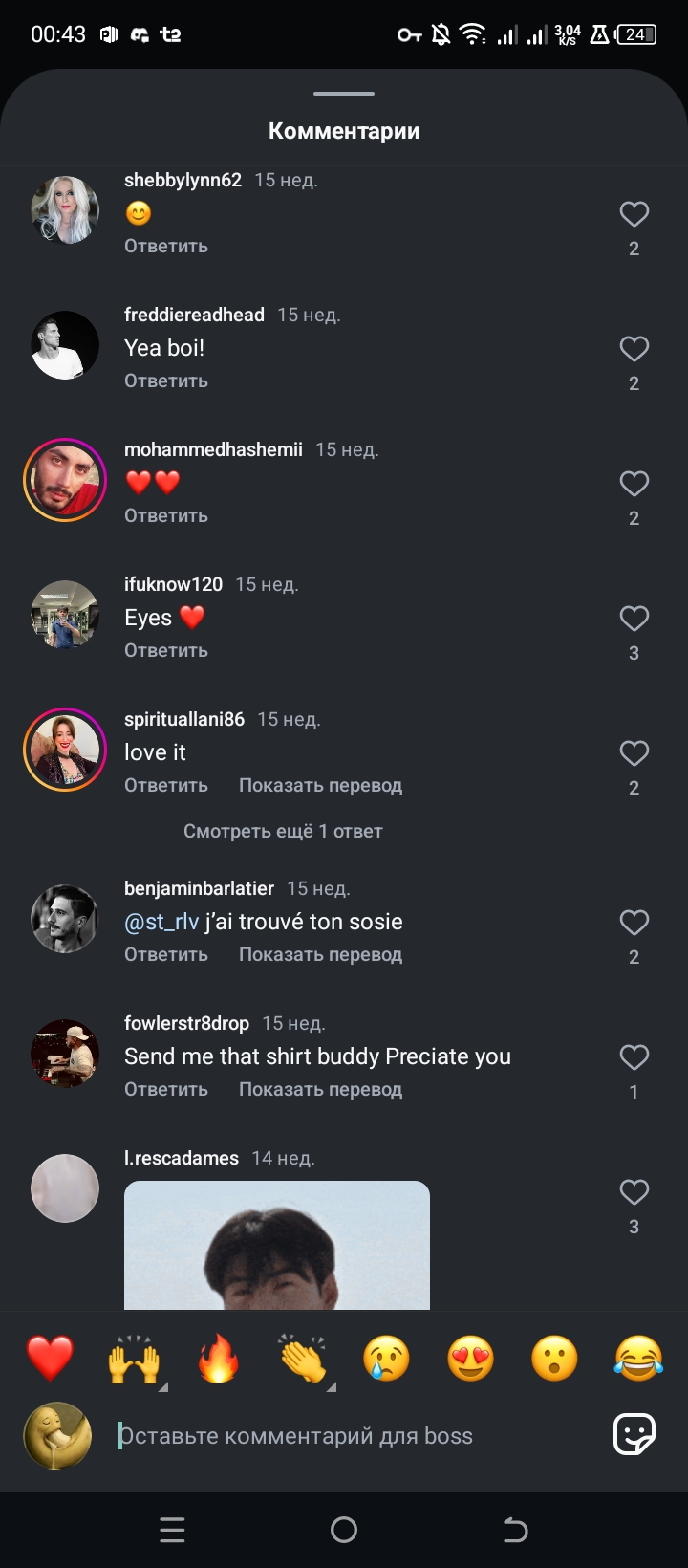Tap the clapping hands reaction emoji

[x=303, y=1359]
